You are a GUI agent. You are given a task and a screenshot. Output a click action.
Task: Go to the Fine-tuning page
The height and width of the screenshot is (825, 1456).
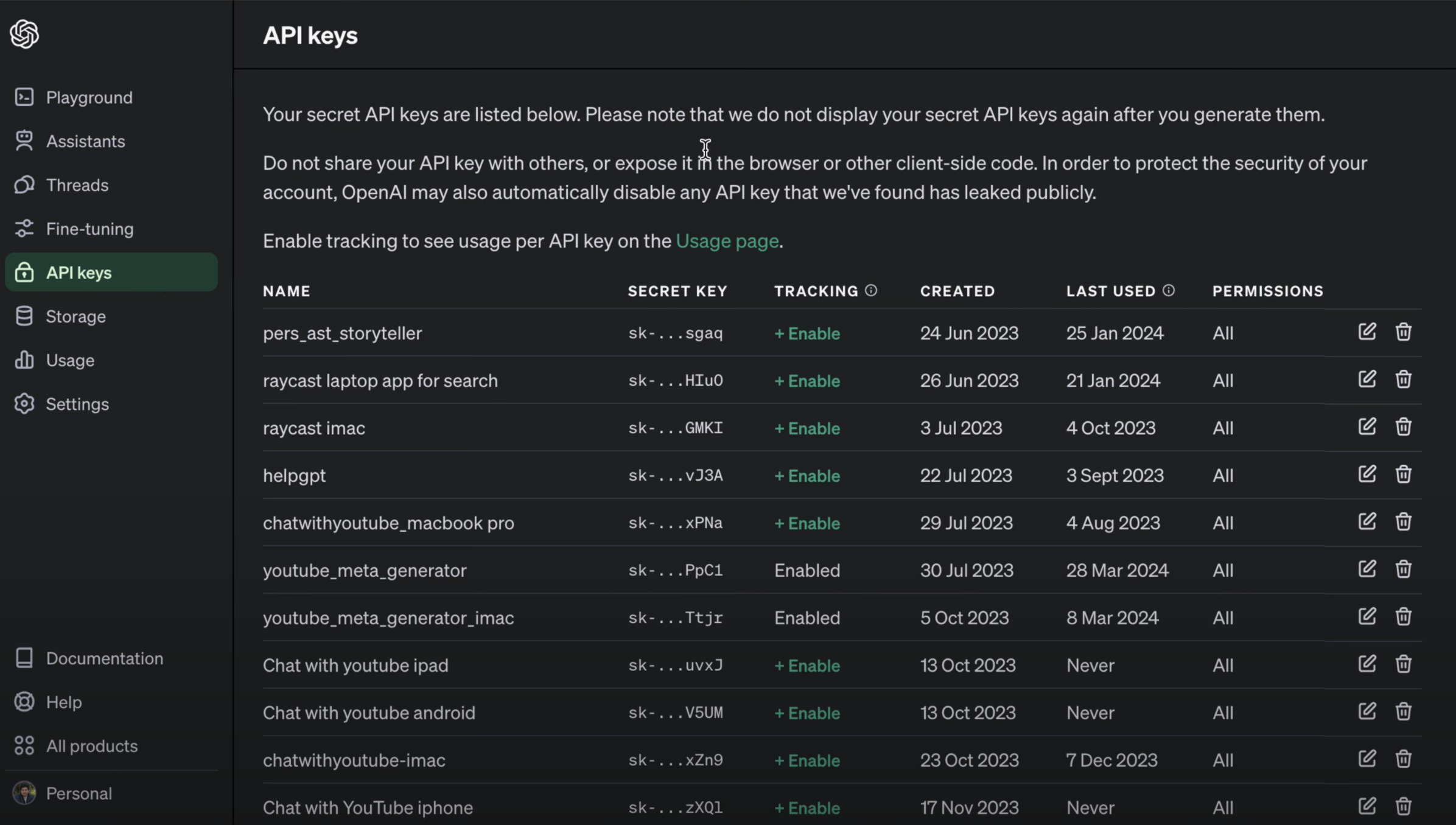click(x=89, y=229)
